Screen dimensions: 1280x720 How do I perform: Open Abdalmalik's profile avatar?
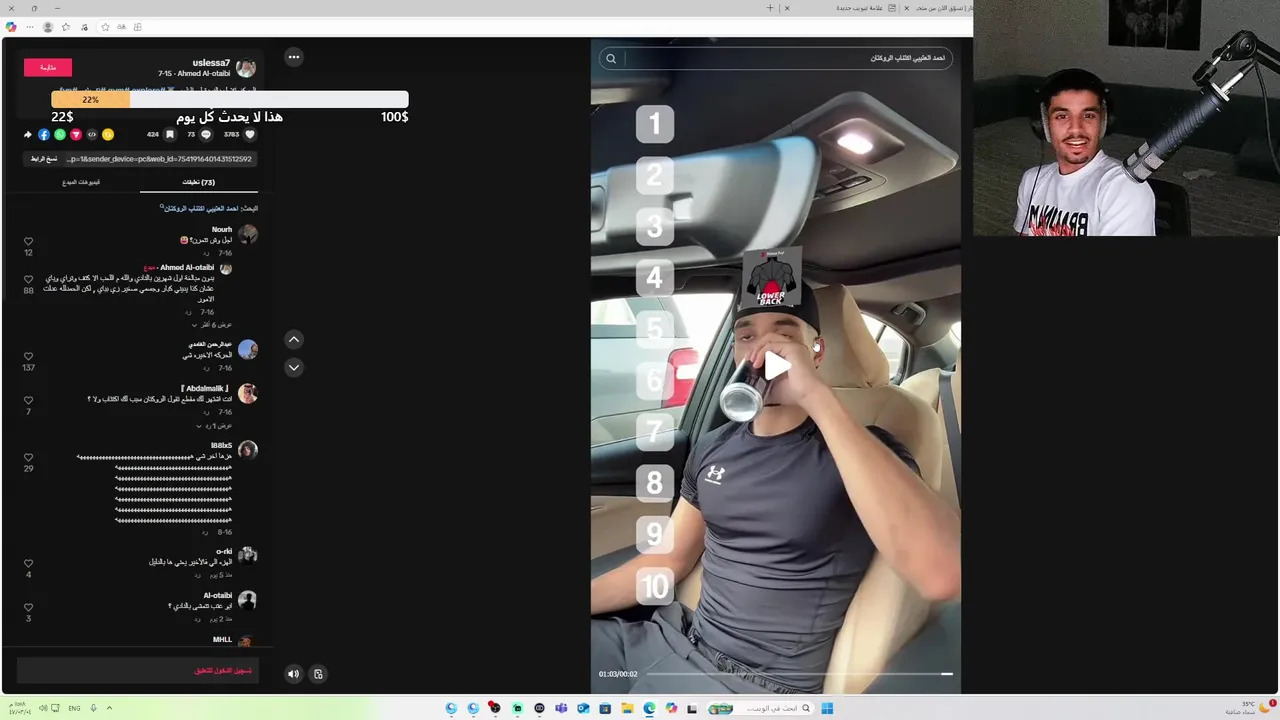point(247,393)
